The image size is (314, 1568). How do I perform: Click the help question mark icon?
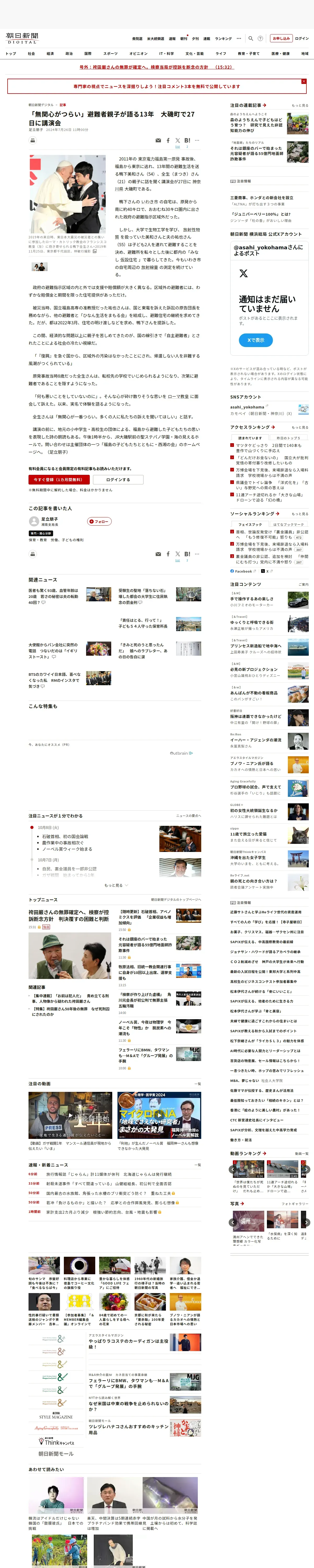(x=260, y=38)
